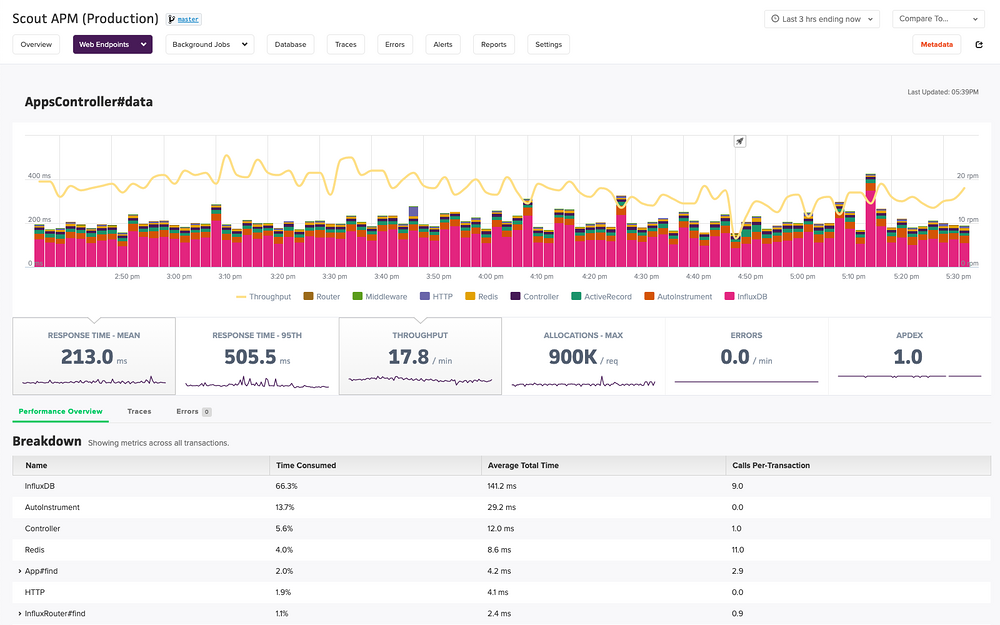Click the 141.2 ms average total time
The width and height of the screenshot is (1000, 625).
coord(502,486)
